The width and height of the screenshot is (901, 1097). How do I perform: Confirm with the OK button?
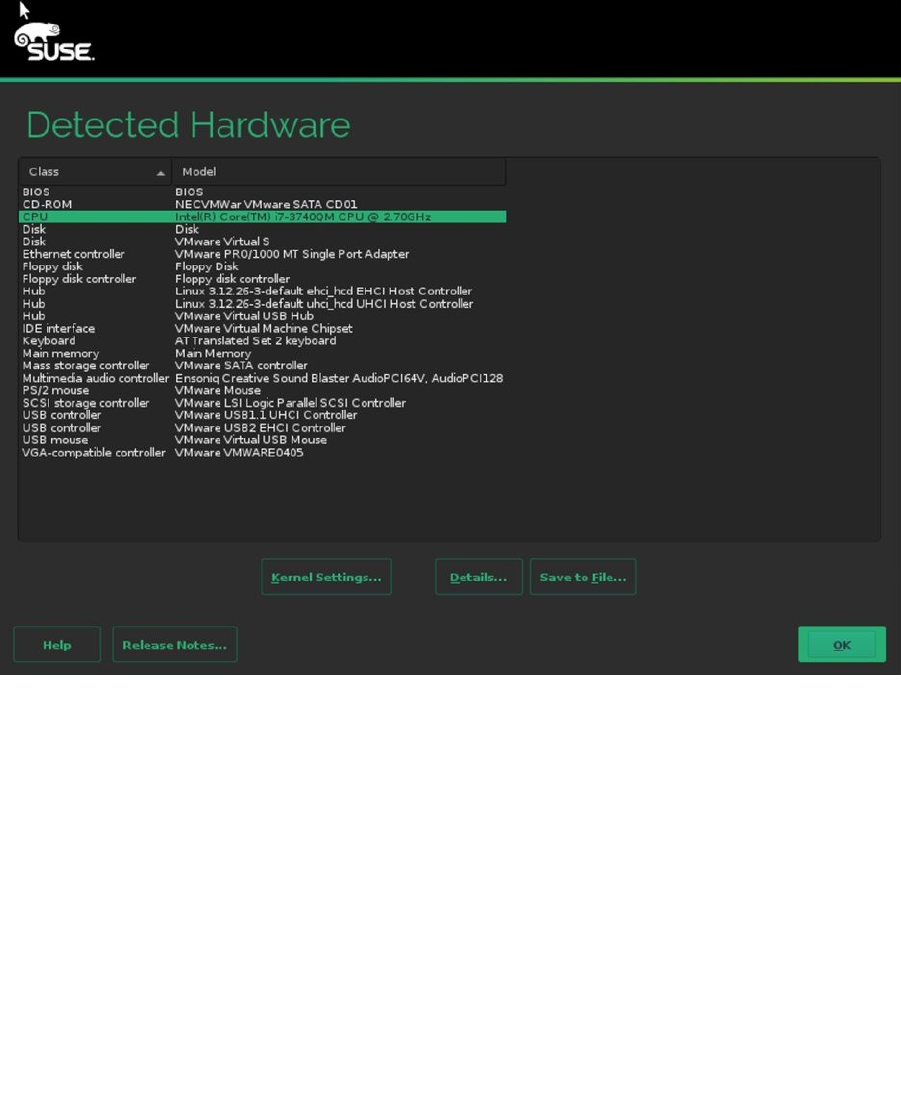pos(842,645)
